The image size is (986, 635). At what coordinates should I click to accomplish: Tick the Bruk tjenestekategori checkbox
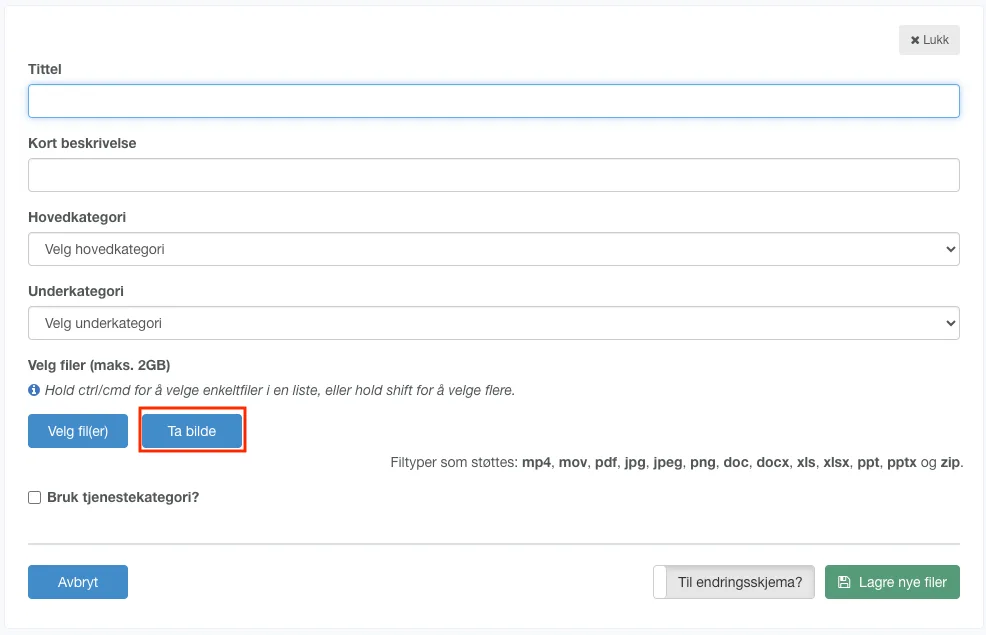click(x=35, y=497)
